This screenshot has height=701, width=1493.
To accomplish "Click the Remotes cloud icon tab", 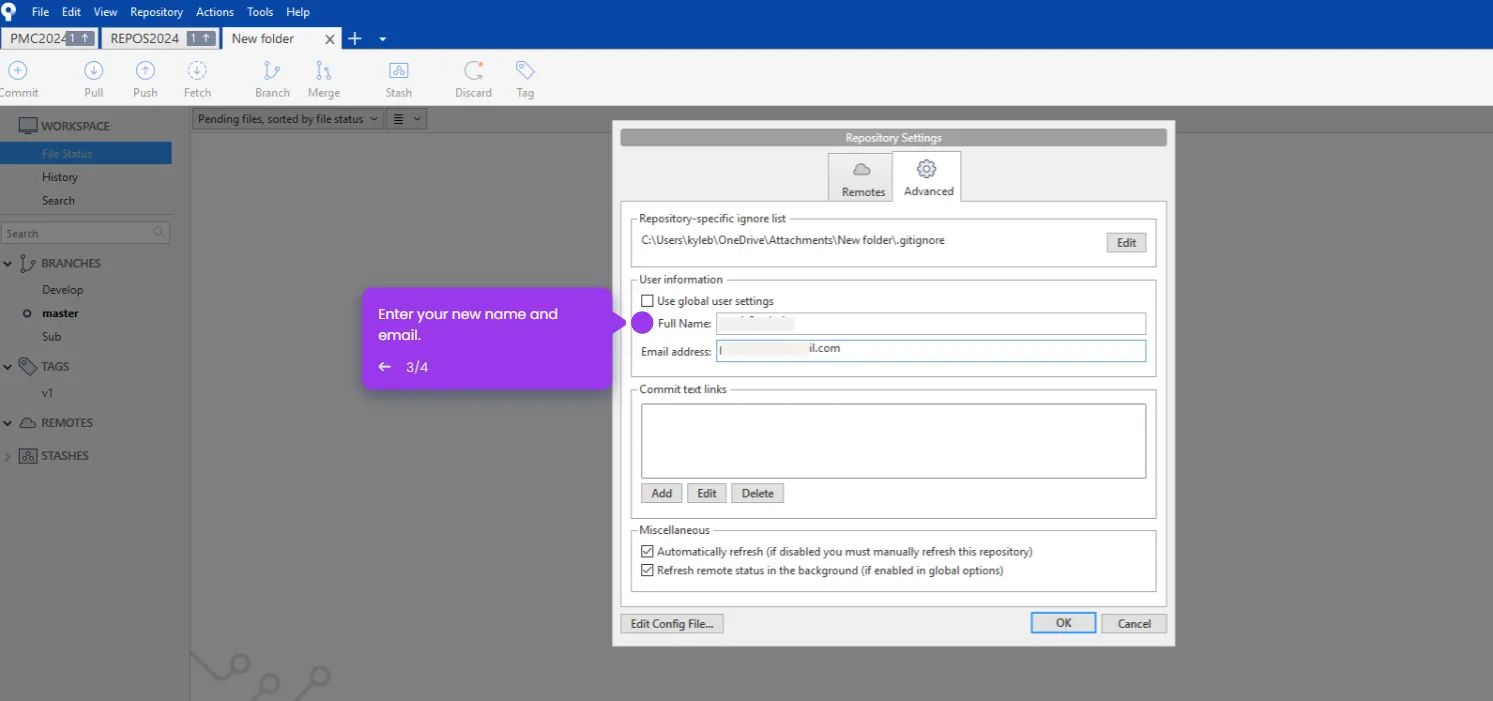I will 863,178.
